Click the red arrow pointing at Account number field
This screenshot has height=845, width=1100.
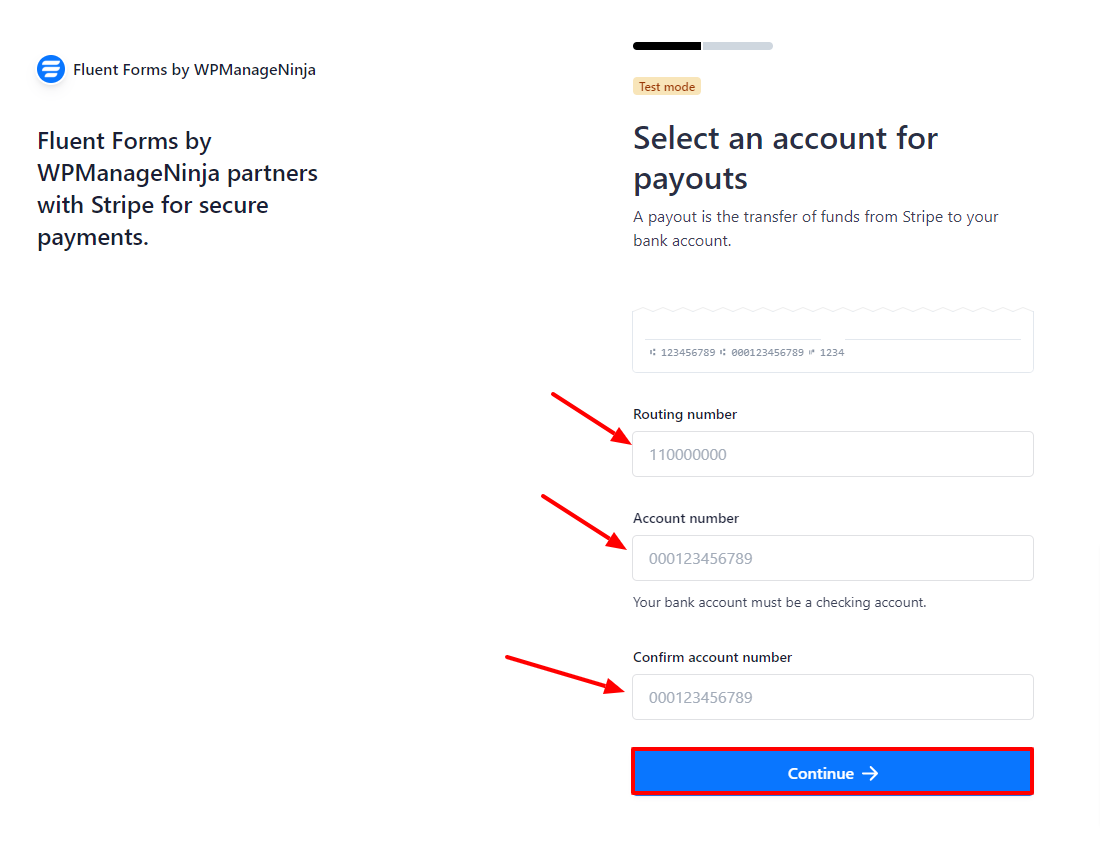coord(584,522)
